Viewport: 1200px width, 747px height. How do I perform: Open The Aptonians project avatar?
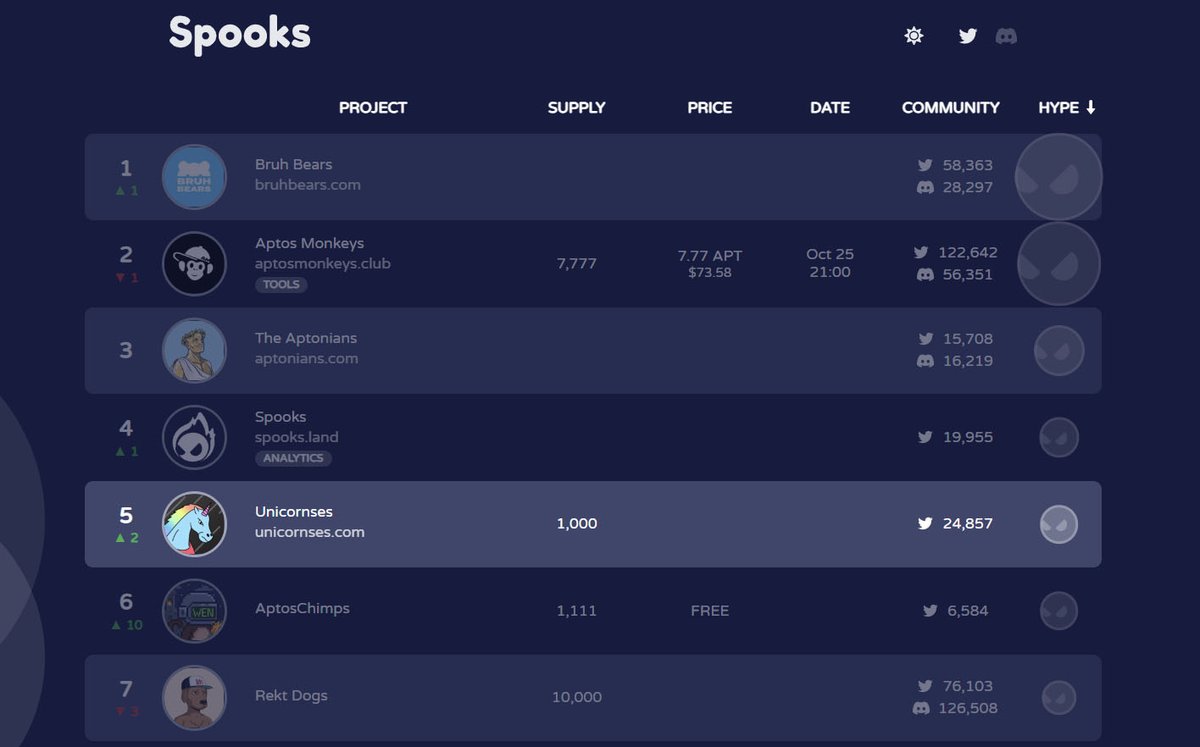(194, 350)
